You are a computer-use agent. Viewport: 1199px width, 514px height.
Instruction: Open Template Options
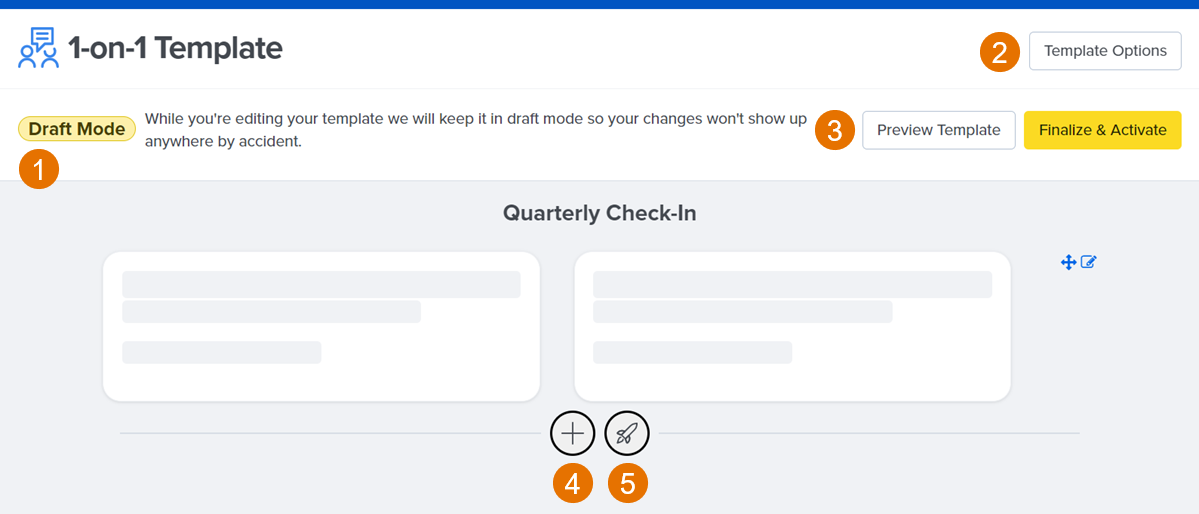coord(1105,51)
